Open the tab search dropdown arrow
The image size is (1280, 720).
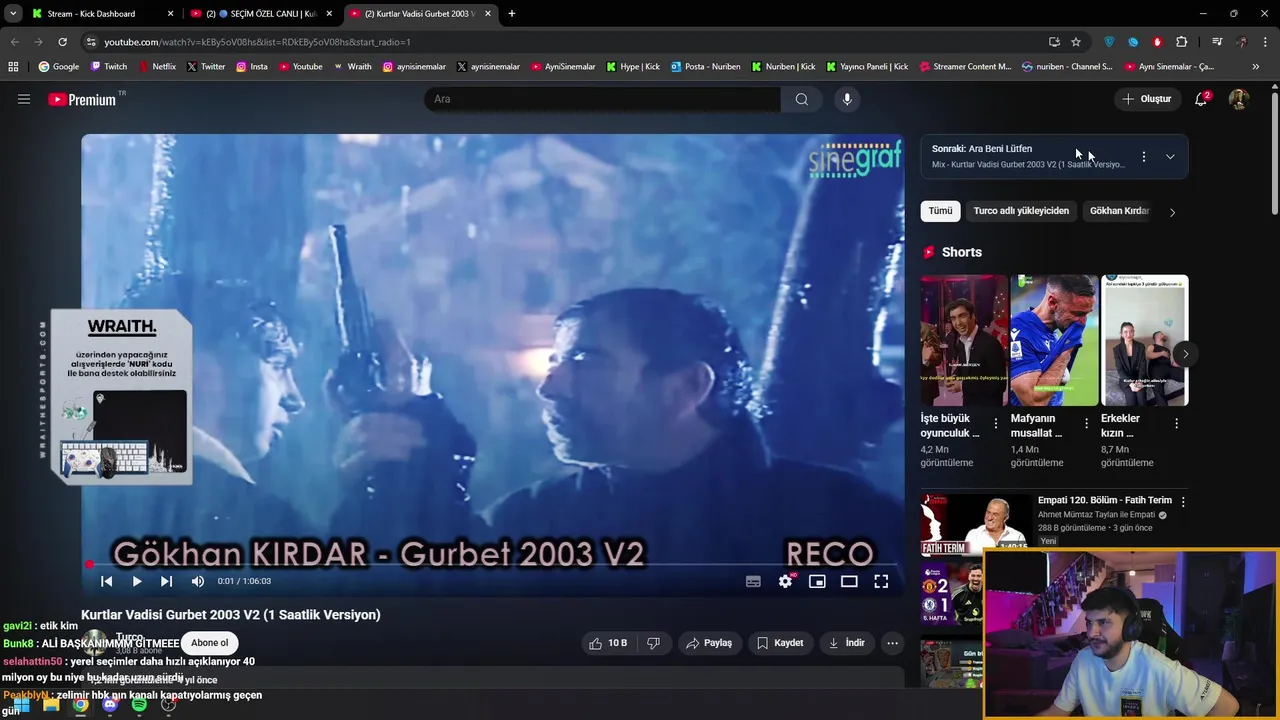13,14
